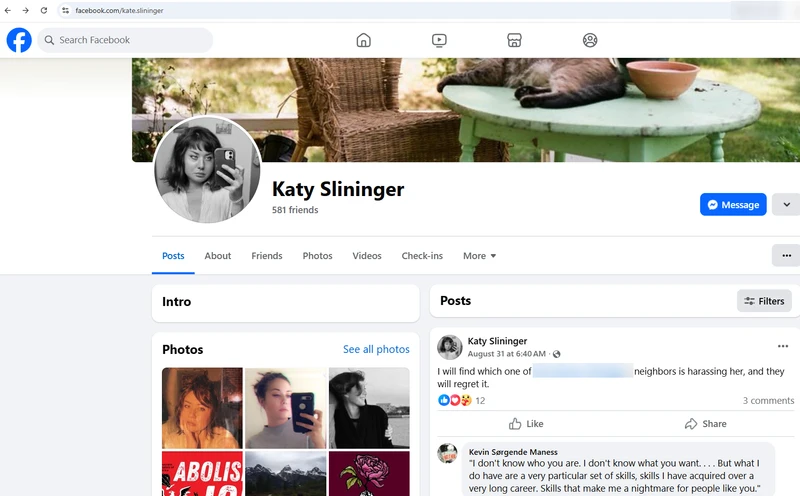Click the Intro section heading
Image resolution: width=800 pixels, height=496 pixels.
point(177,302)
